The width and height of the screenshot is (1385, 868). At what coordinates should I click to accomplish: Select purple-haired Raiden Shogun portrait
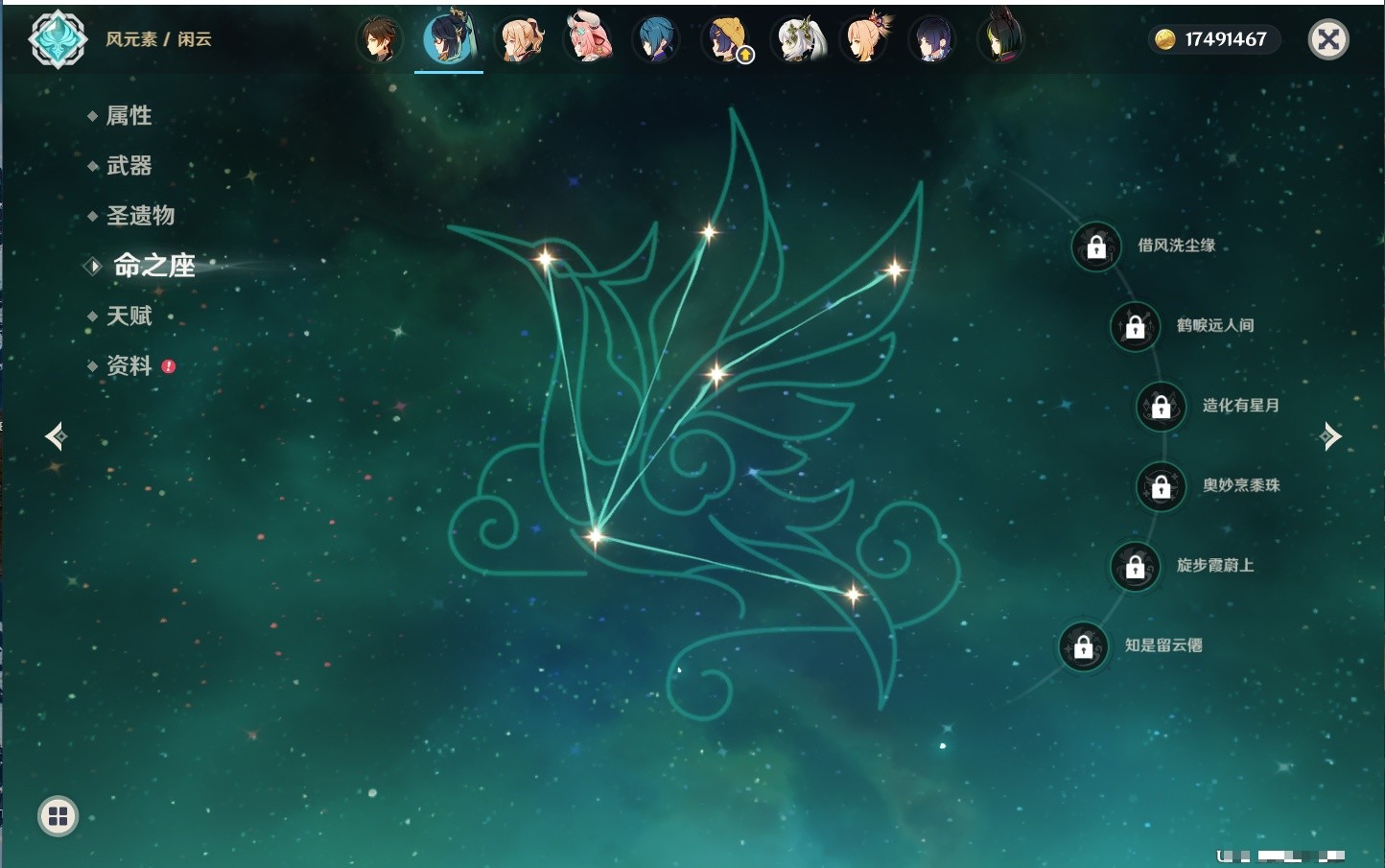click(x=931, y=39)
